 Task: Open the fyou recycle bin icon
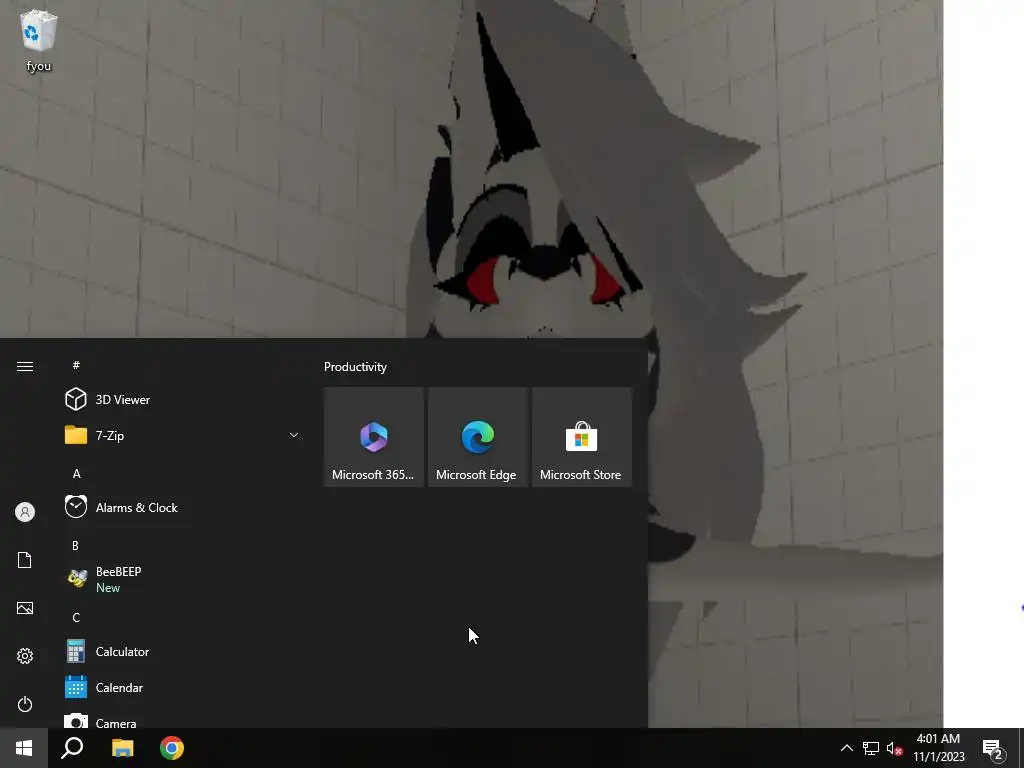click(x=39, y=40)
